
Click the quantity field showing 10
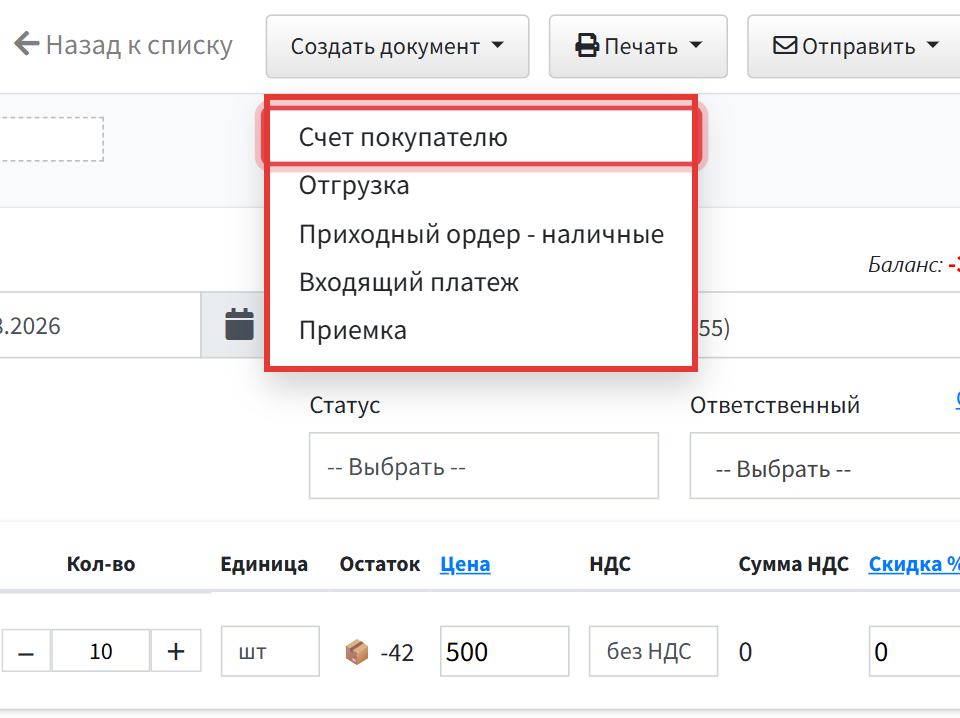click(101, 651)
